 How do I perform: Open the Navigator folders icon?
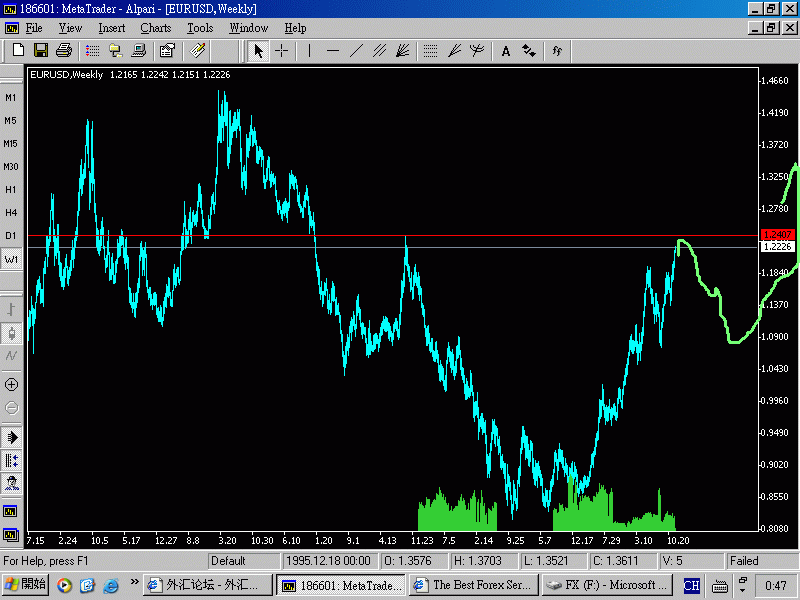click(116, 51)
